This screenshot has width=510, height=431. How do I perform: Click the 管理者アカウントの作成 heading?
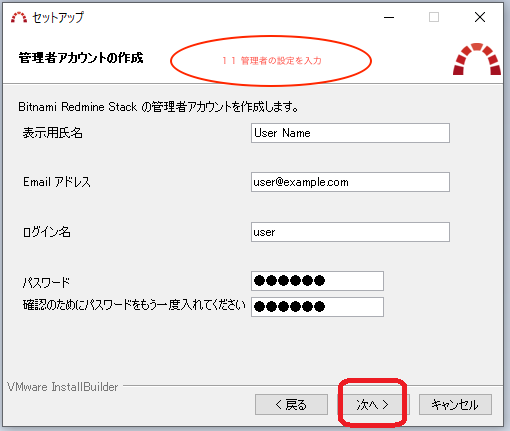pyautogui.click(x=81, y=58)
